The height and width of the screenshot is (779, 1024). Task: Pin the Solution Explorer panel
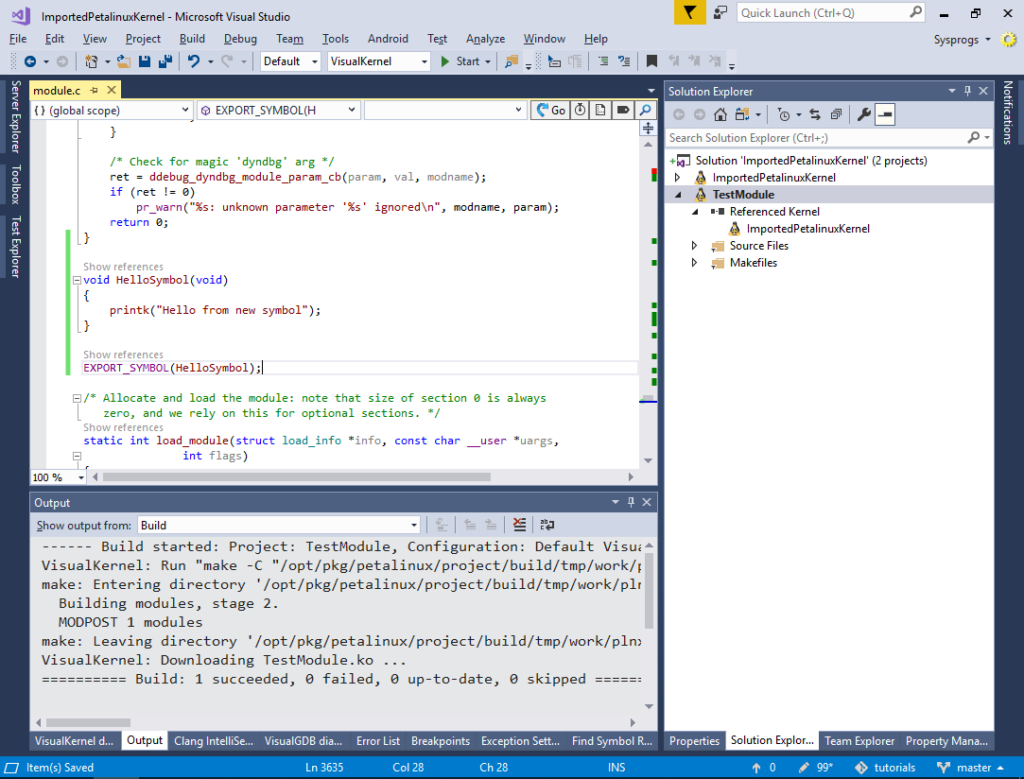coord(967,91)
